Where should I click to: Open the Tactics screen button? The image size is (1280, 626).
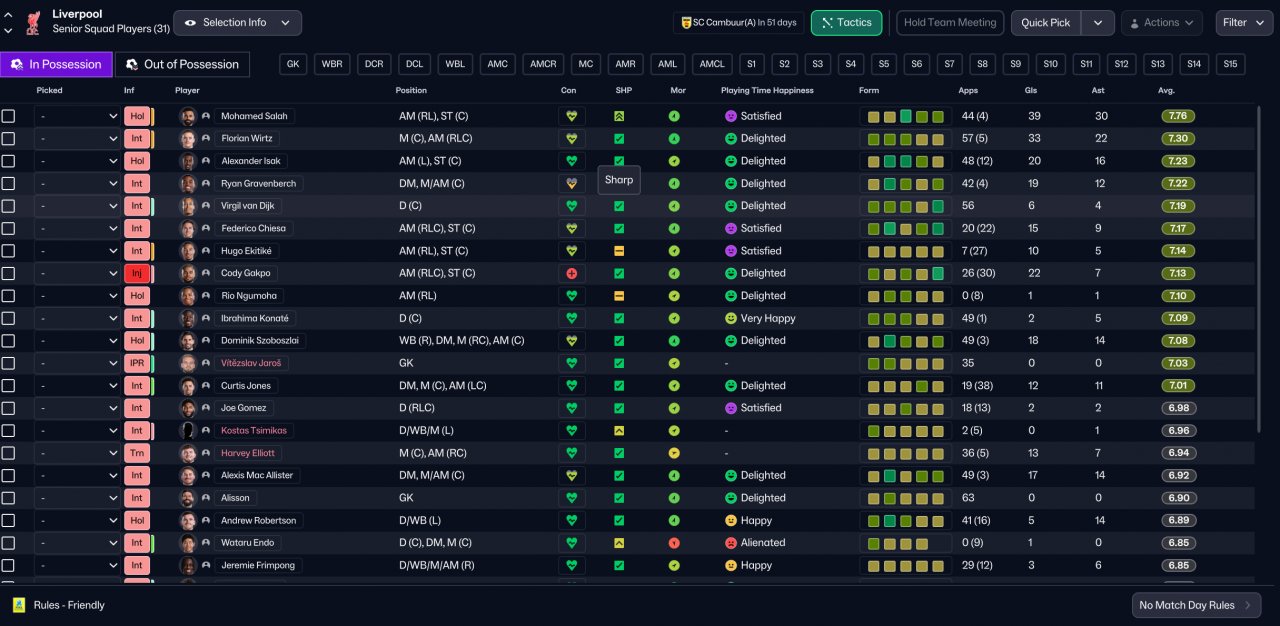point(846,22)
